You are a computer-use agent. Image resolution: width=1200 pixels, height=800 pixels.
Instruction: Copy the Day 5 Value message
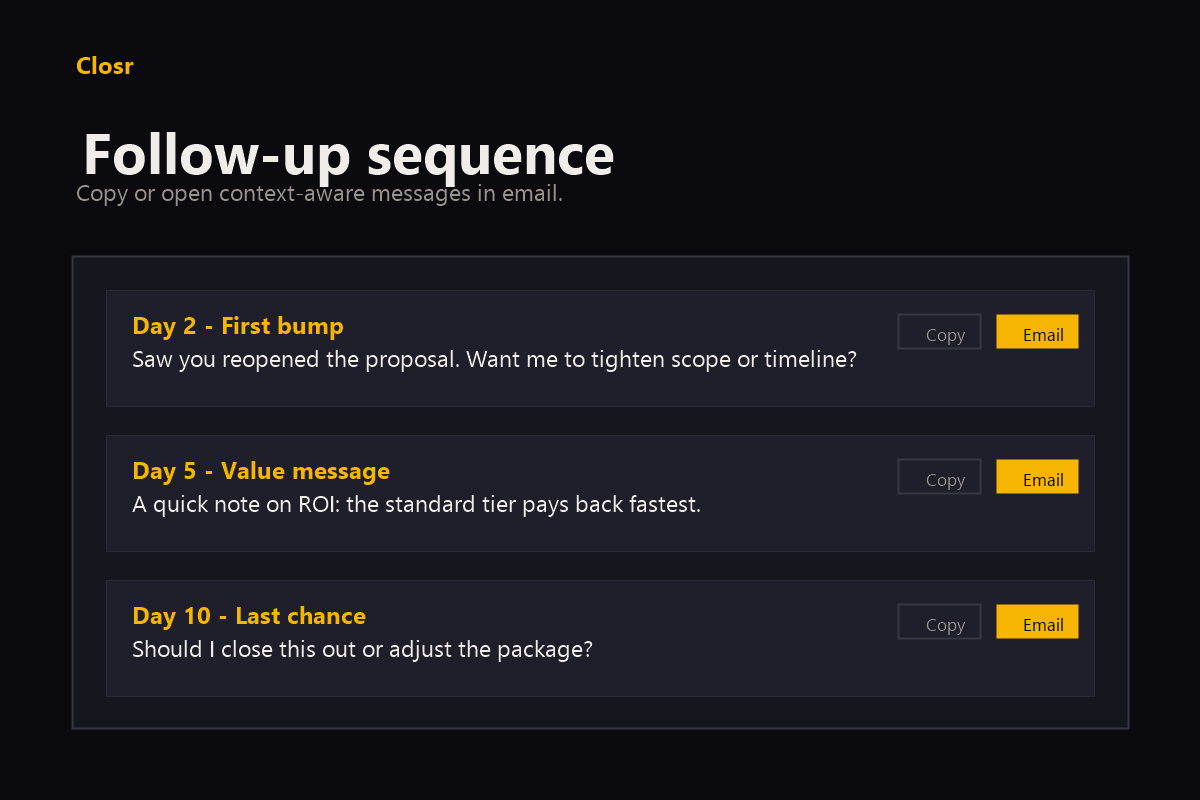click(939, 477)
